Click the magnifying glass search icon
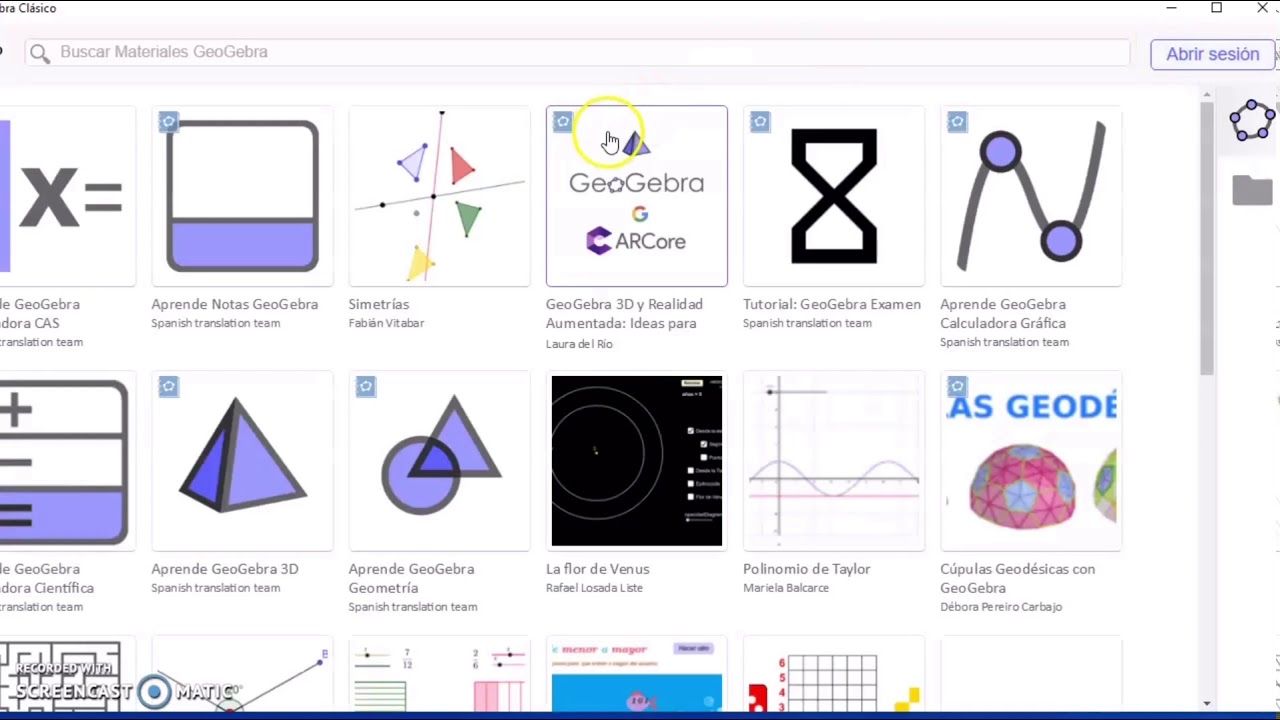 pos(39,53)
